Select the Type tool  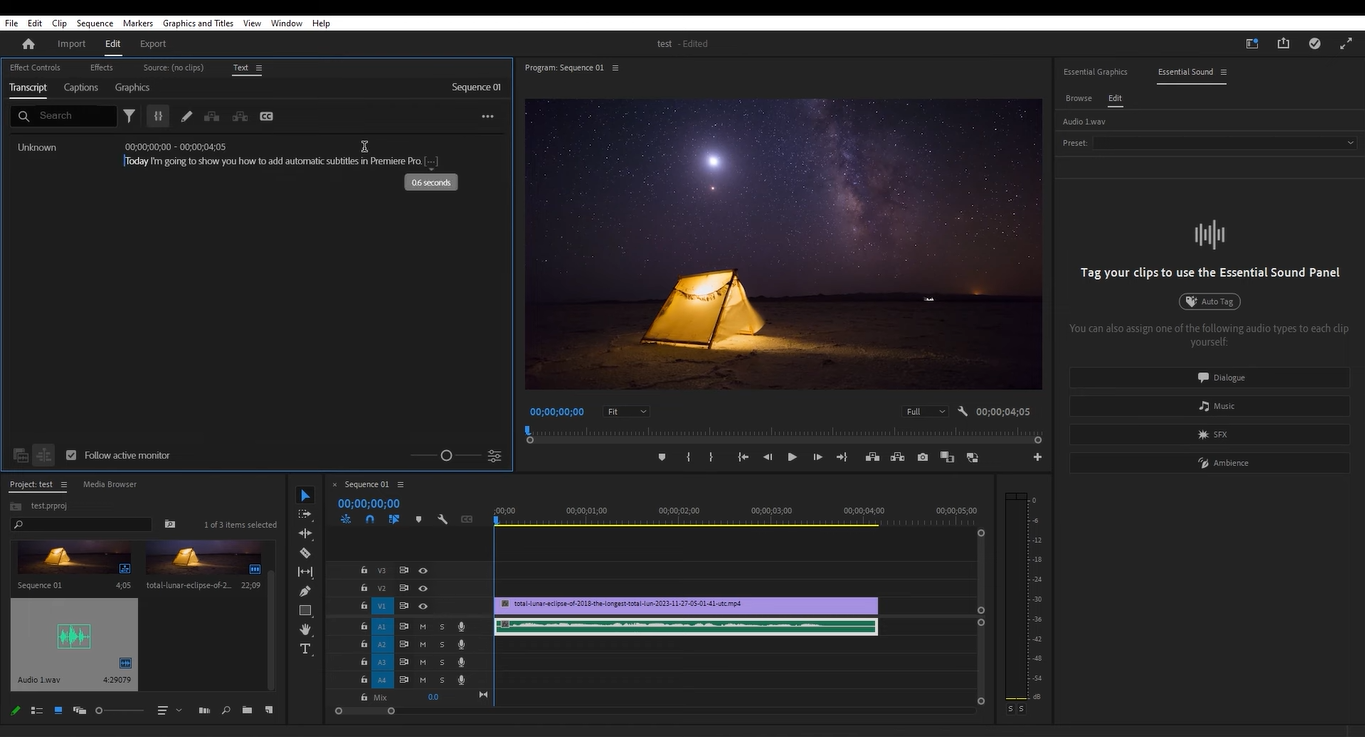(x=305, y=649)
